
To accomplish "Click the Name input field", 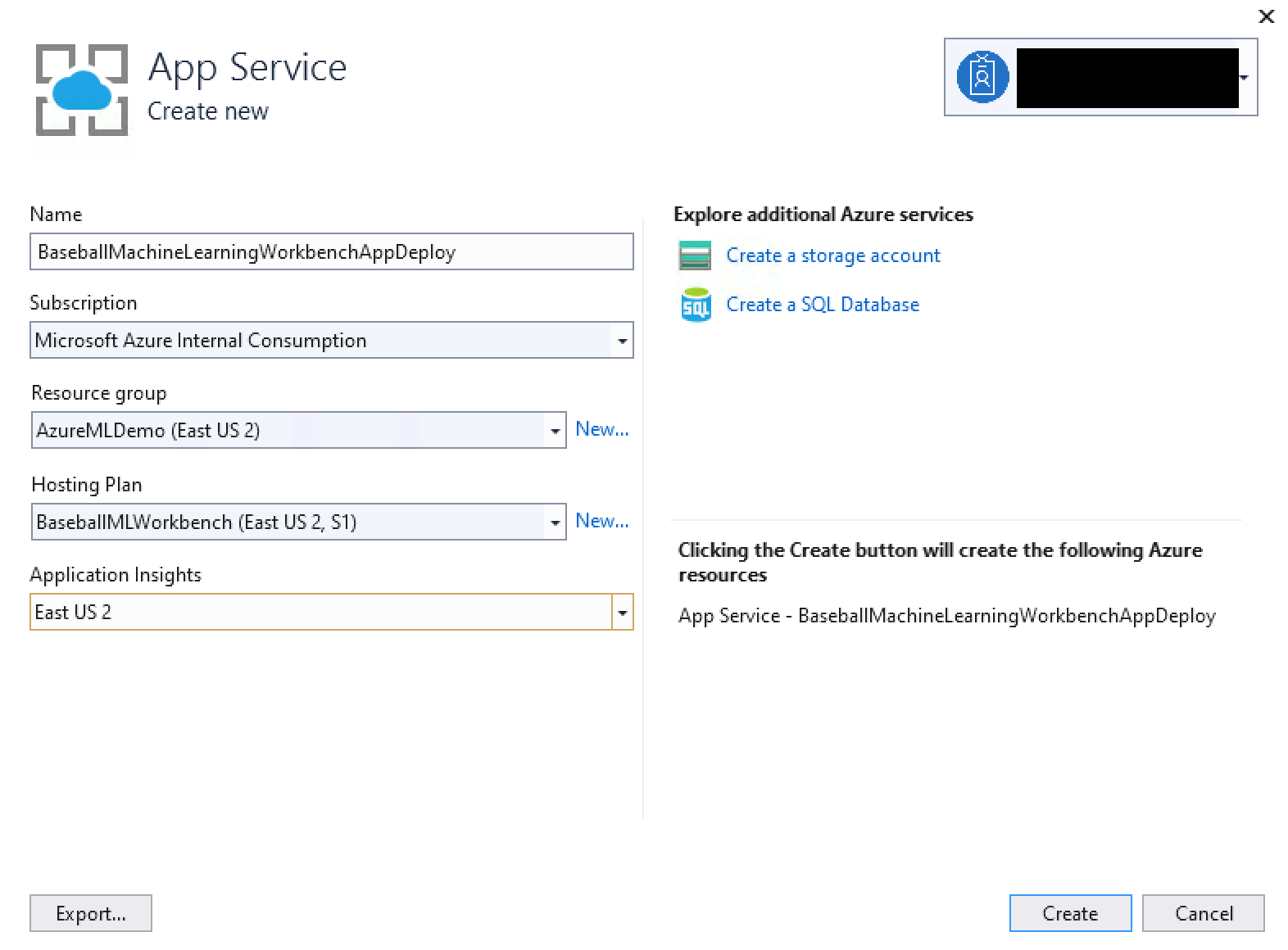I will [332, 252].
